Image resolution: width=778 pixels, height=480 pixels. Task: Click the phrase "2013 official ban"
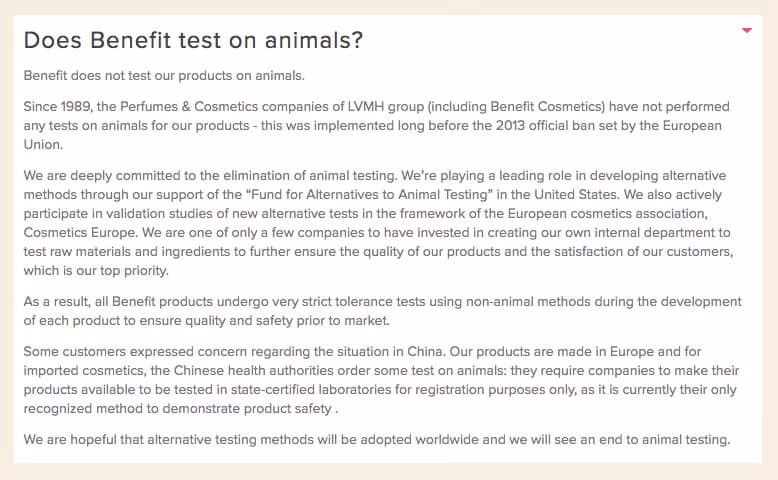pos(542,126)
